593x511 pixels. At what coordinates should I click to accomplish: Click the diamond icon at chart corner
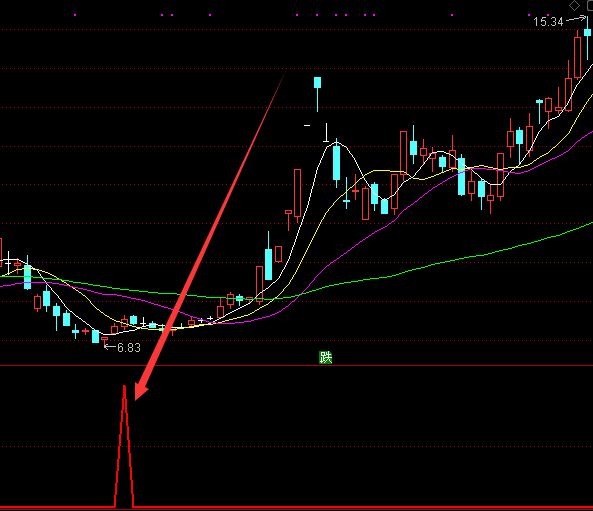[574, 5]
